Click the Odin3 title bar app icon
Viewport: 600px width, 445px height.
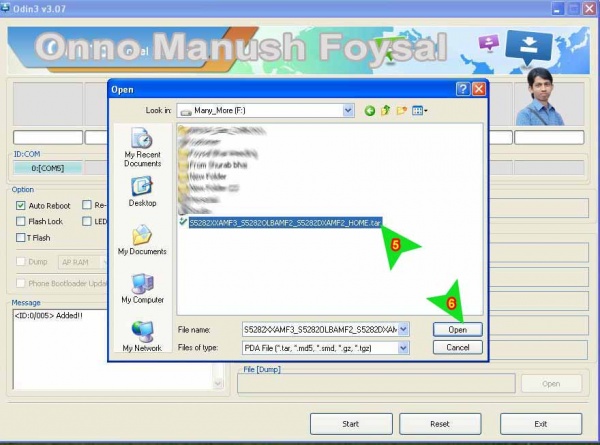(x=5, y=8)
